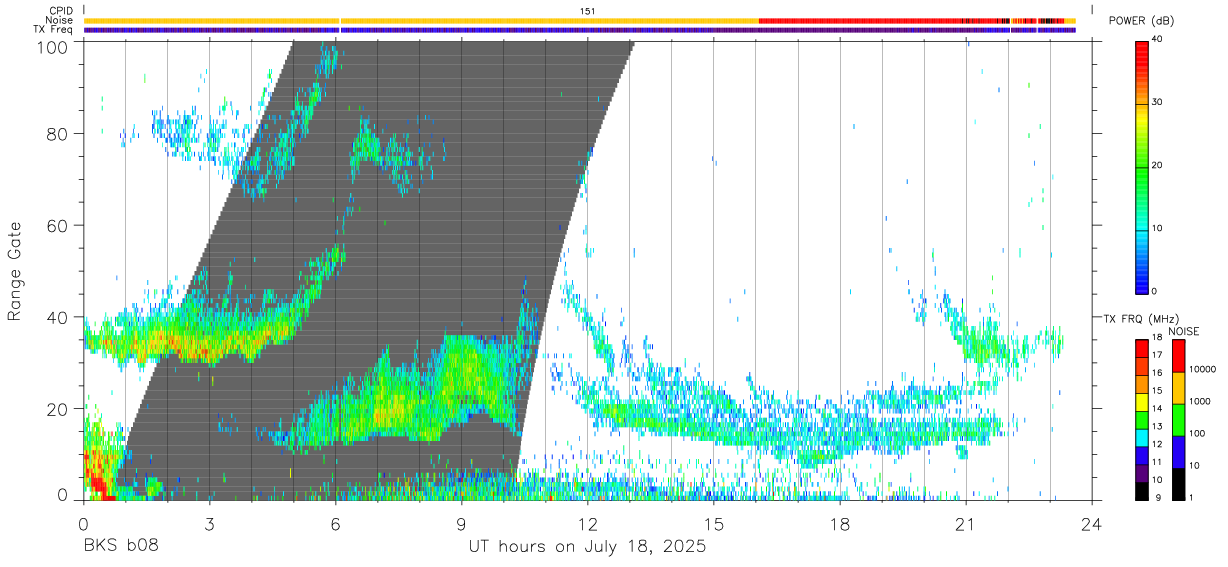Click the 'CPID' row label
Viewport: 1228px width, 567px height.
[61, 11]
